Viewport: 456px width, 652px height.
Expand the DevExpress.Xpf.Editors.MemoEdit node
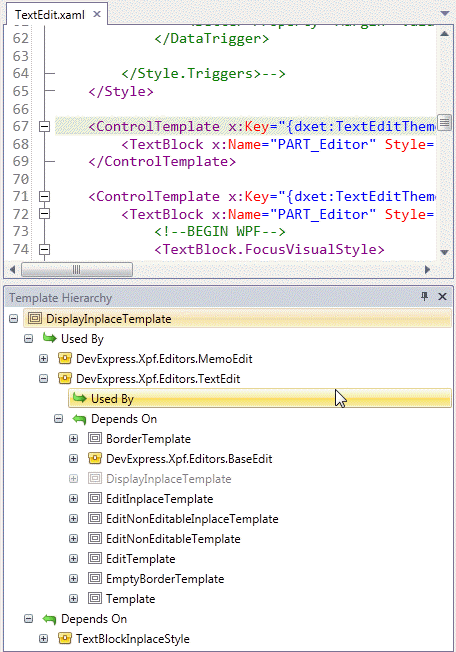click(43, 359)
